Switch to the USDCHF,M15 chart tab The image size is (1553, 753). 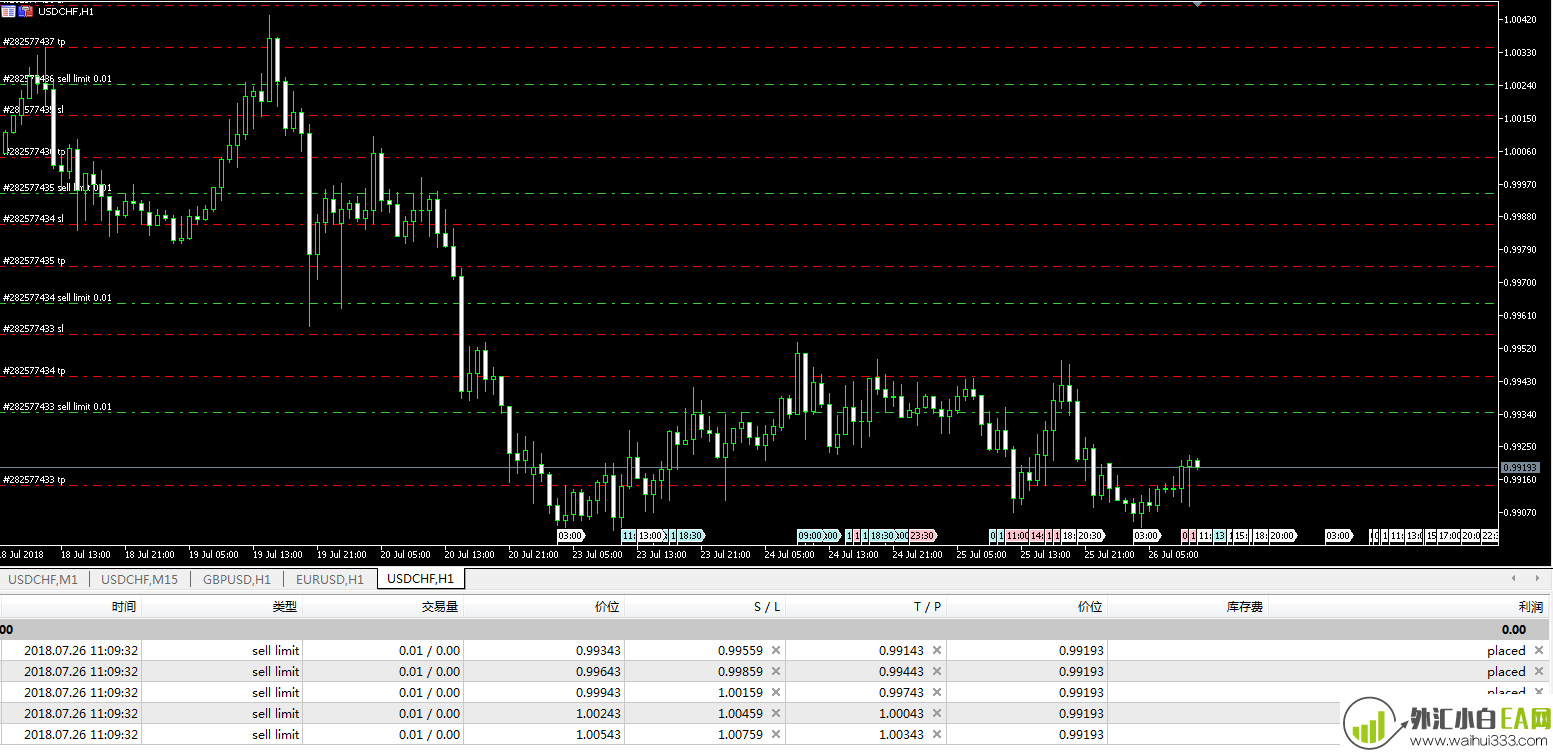[139, 579]
